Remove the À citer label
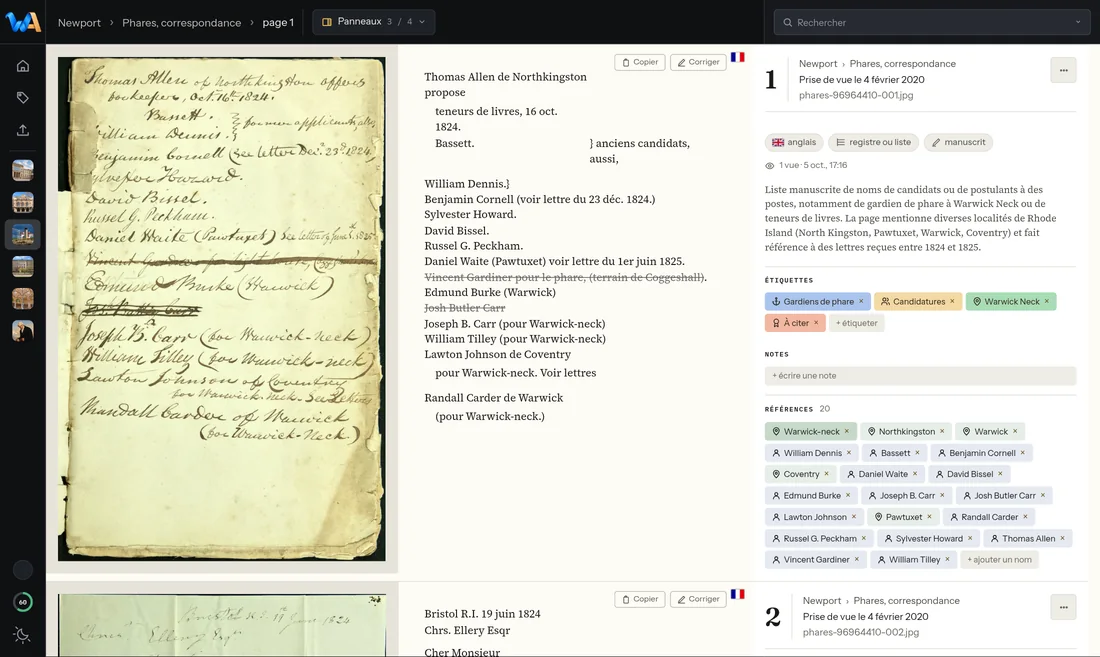Image resolution: width=1100 pixels, height=657 pixels. click(816, 323)
